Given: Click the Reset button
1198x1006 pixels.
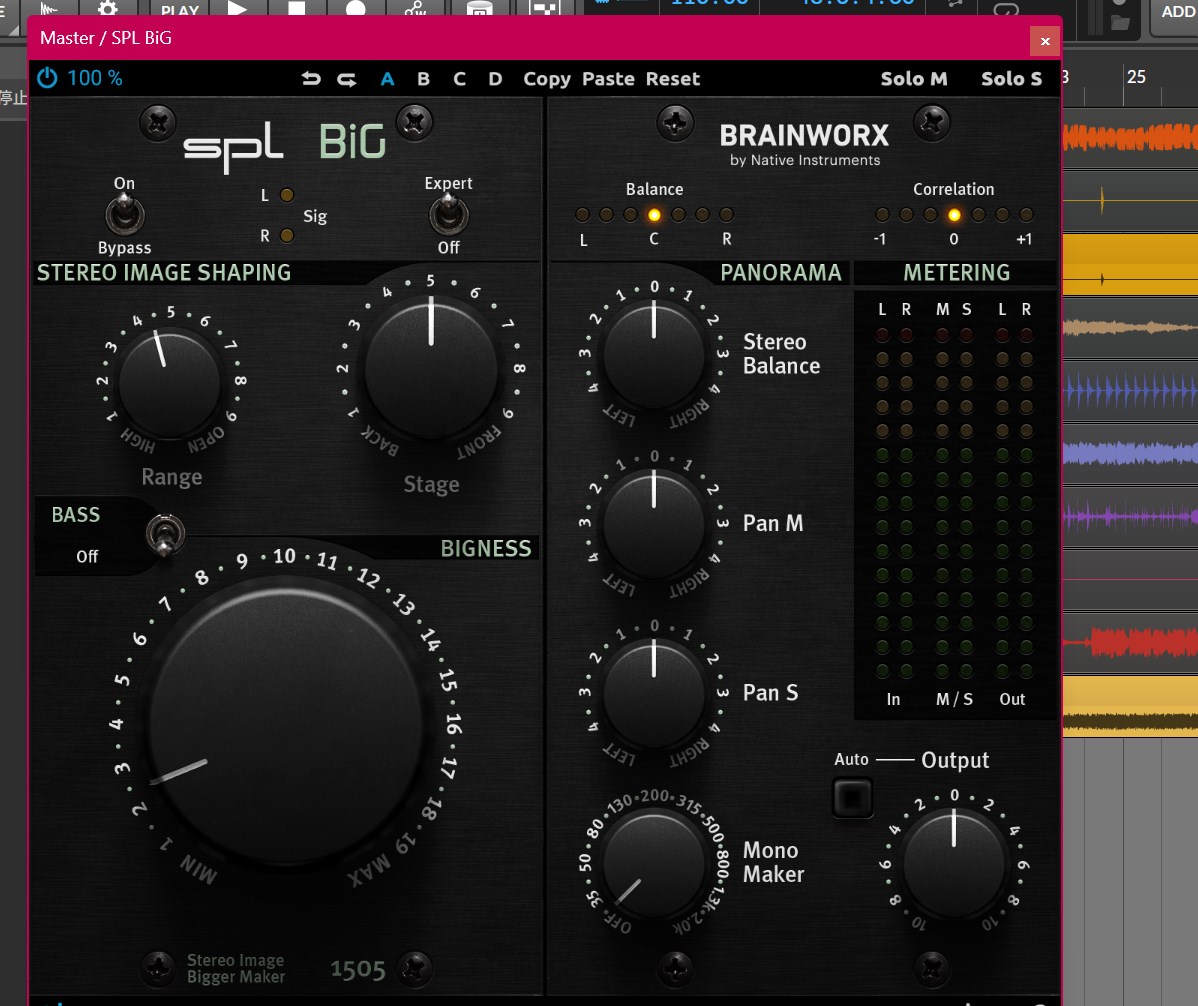Looking at the screenshot, I should (x=673, y=79).
